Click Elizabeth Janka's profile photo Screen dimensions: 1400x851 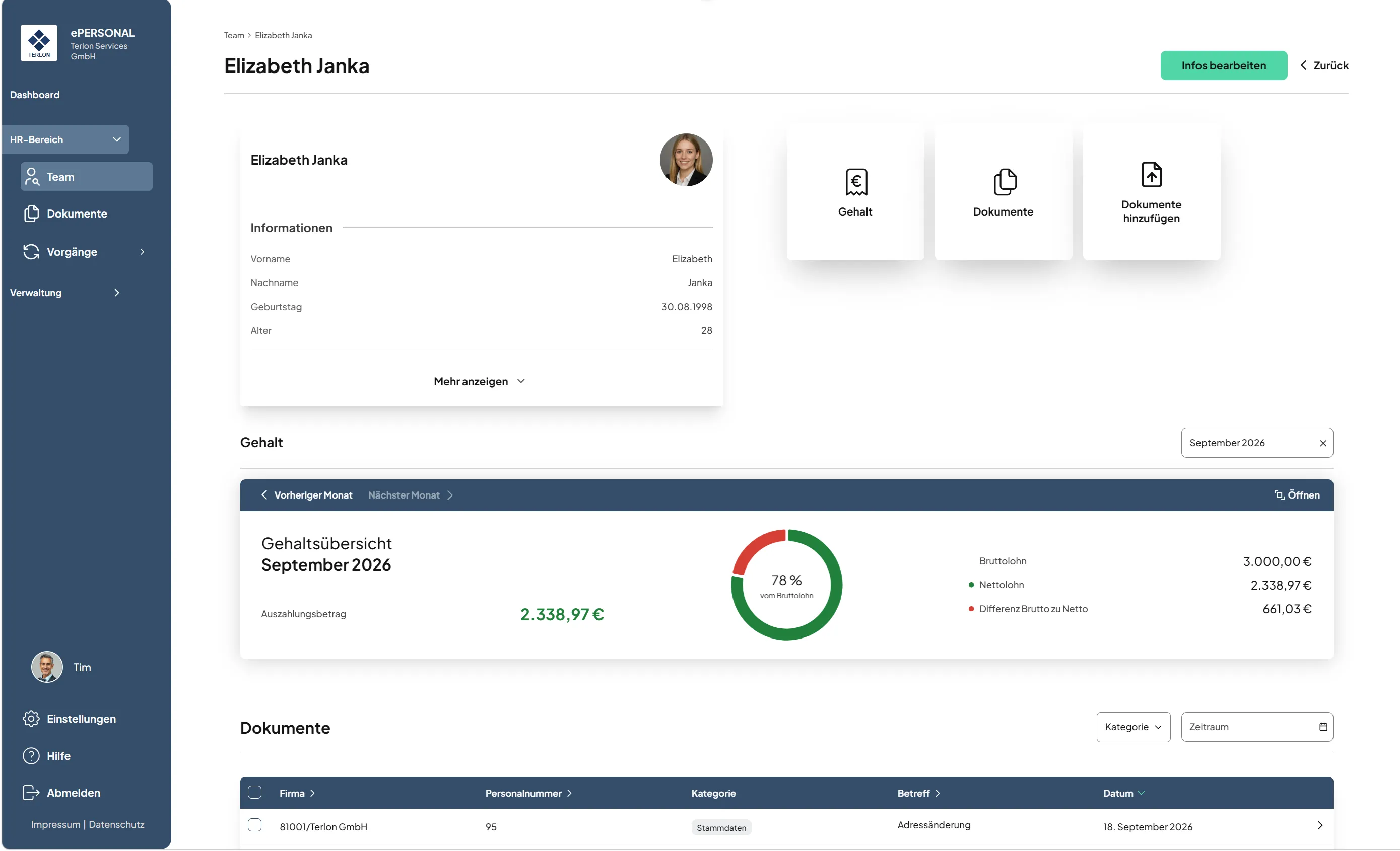click(x=686, y=160)
